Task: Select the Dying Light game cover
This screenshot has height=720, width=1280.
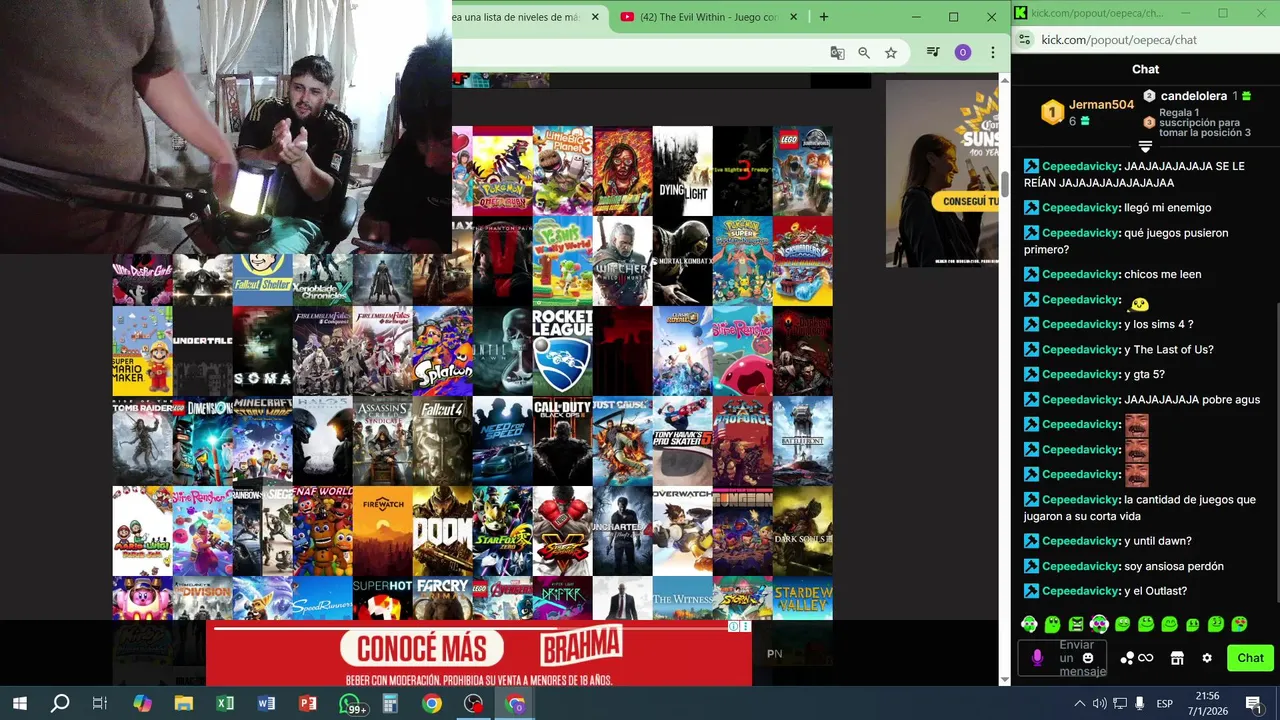Action: pyautogui.click(x=682, y=171)
